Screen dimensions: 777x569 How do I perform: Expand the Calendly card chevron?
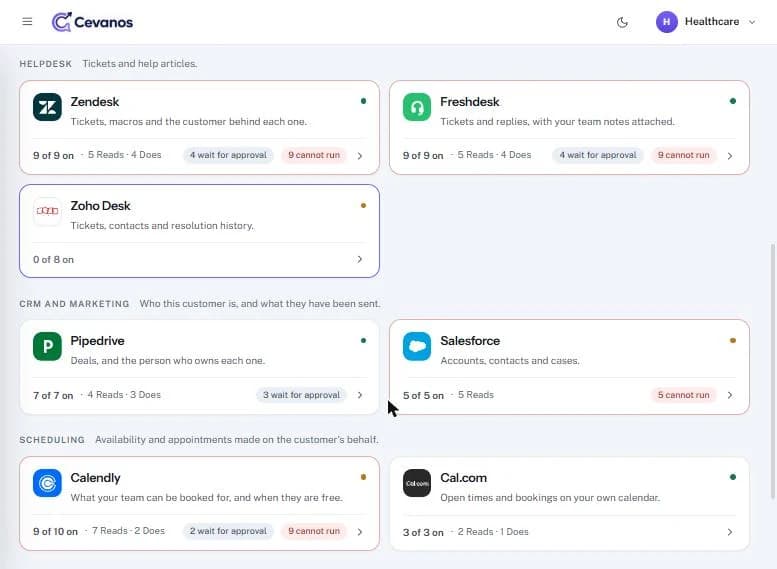[x=360, y=532]
